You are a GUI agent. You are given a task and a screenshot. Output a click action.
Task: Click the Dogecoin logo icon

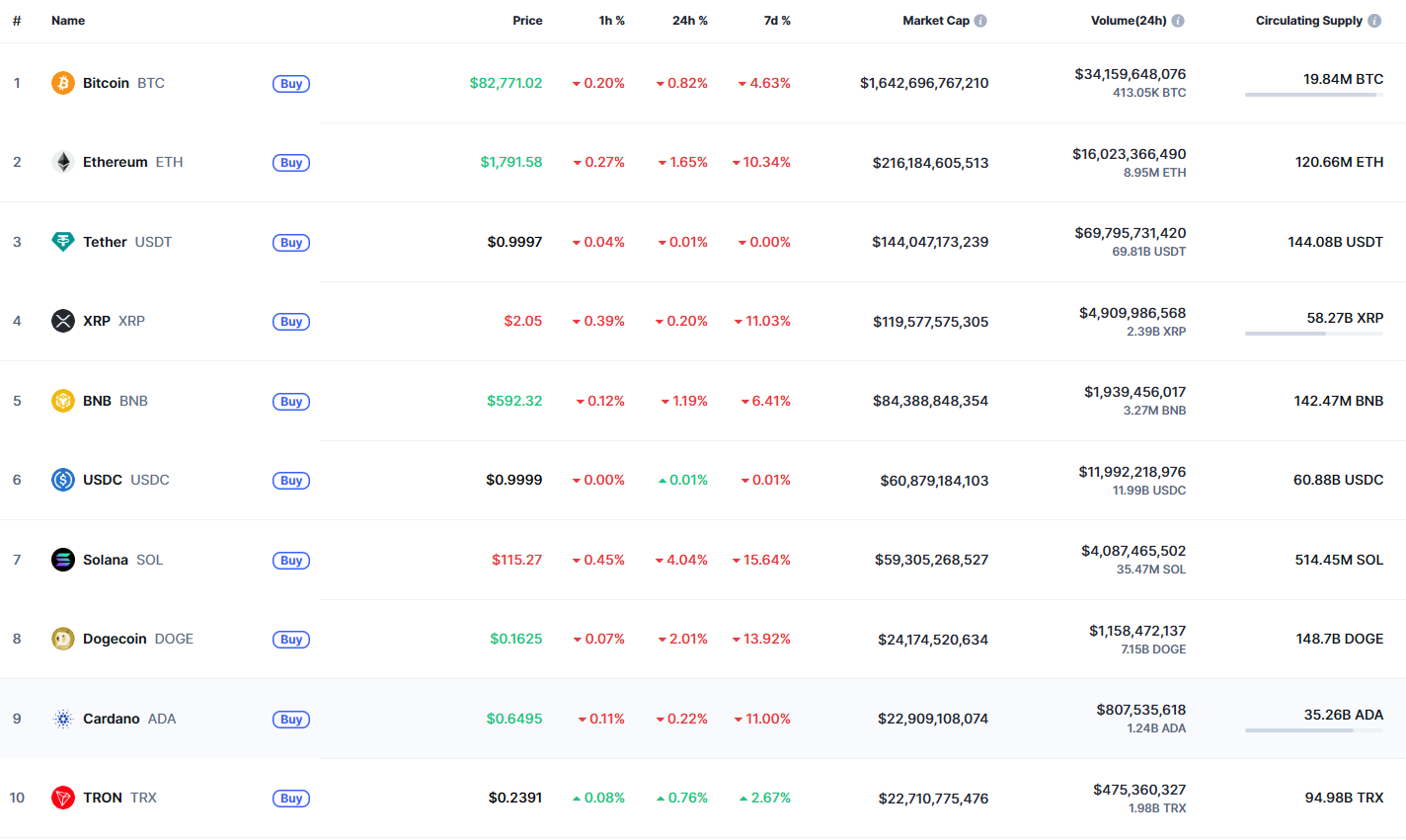[63, 639]
